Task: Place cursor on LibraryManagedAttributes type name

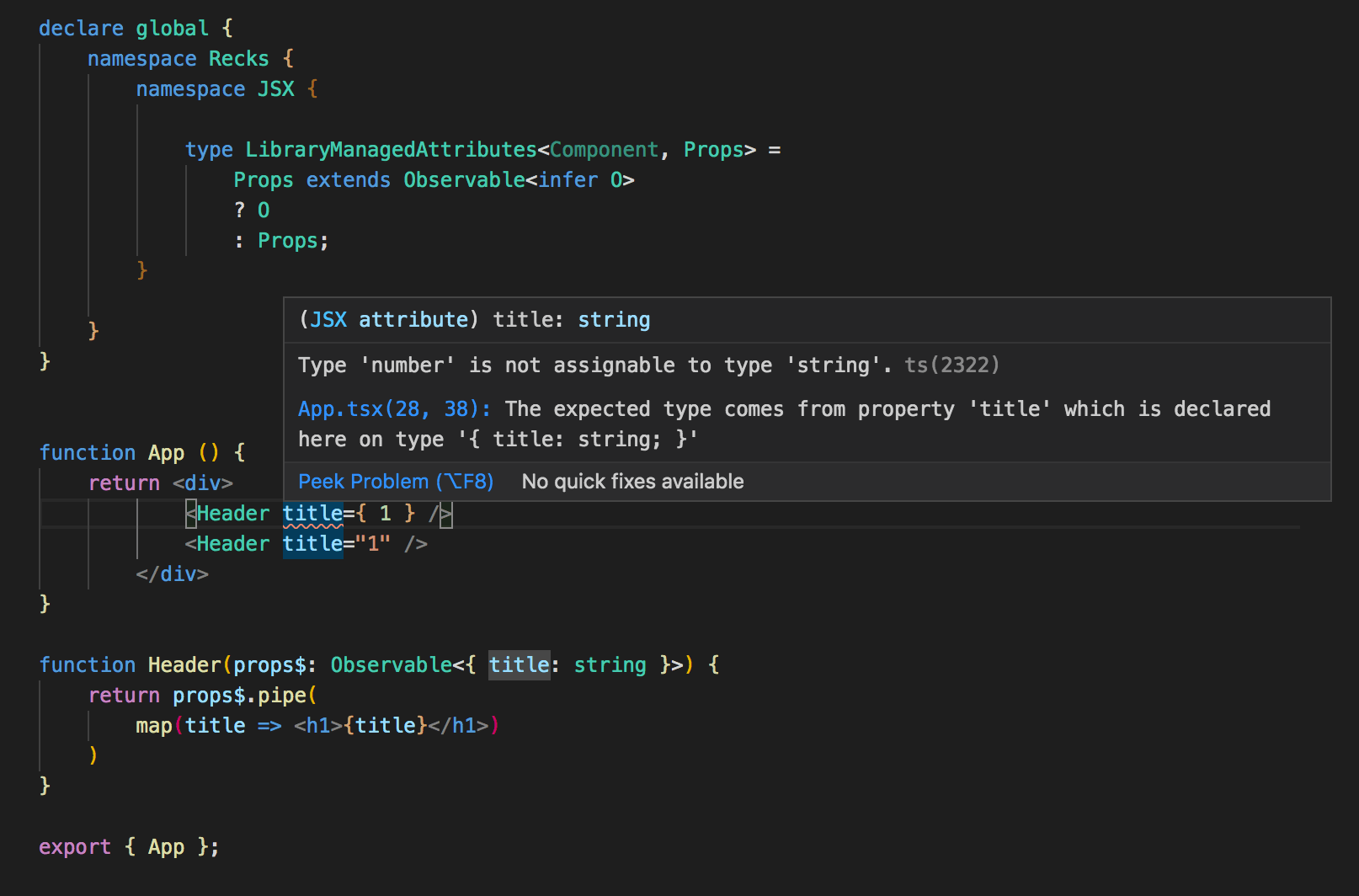Action: (x=392, y=149)
